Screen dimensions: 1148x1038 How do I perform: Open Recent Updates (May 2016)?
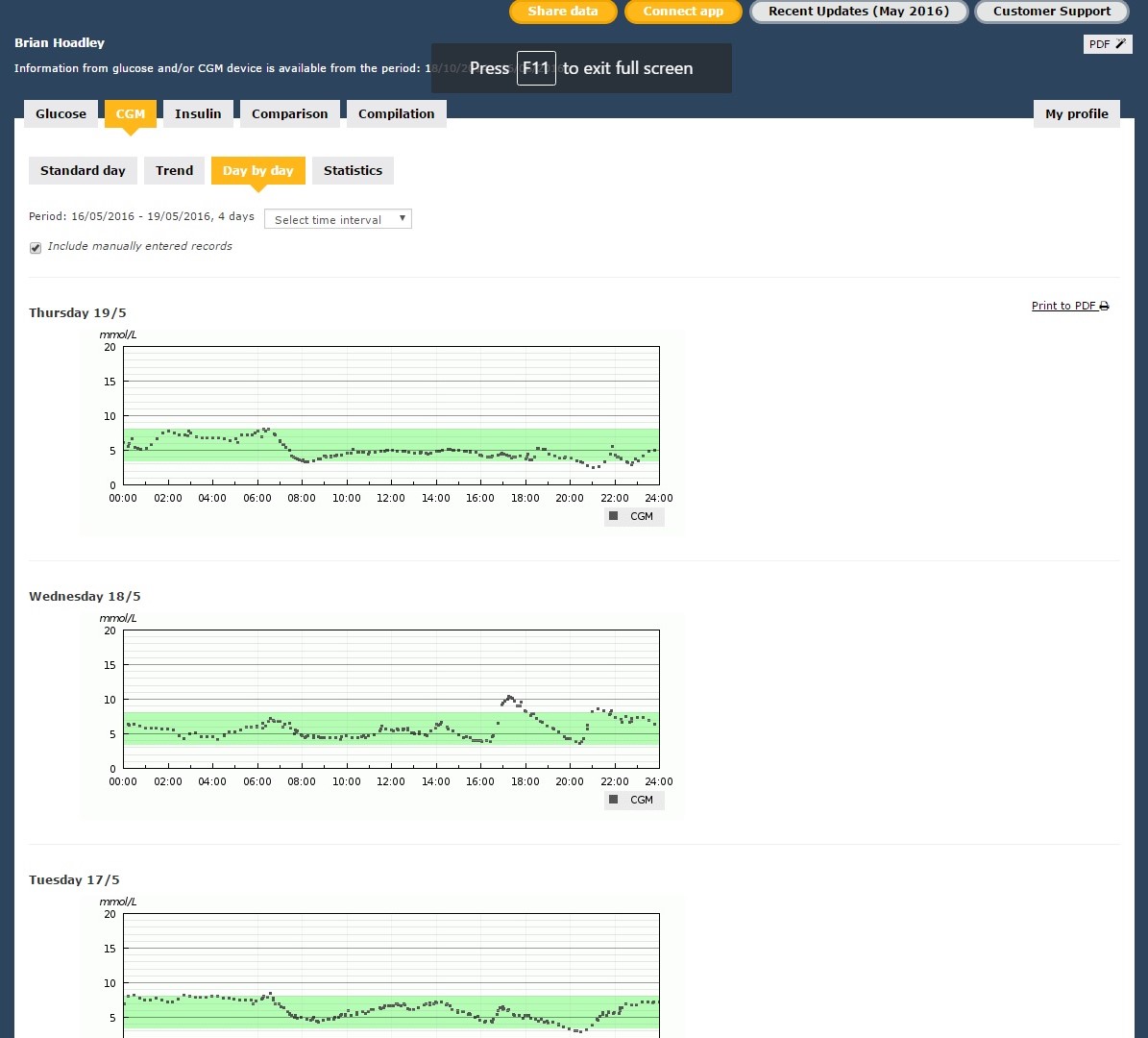(x=858, y=12)
